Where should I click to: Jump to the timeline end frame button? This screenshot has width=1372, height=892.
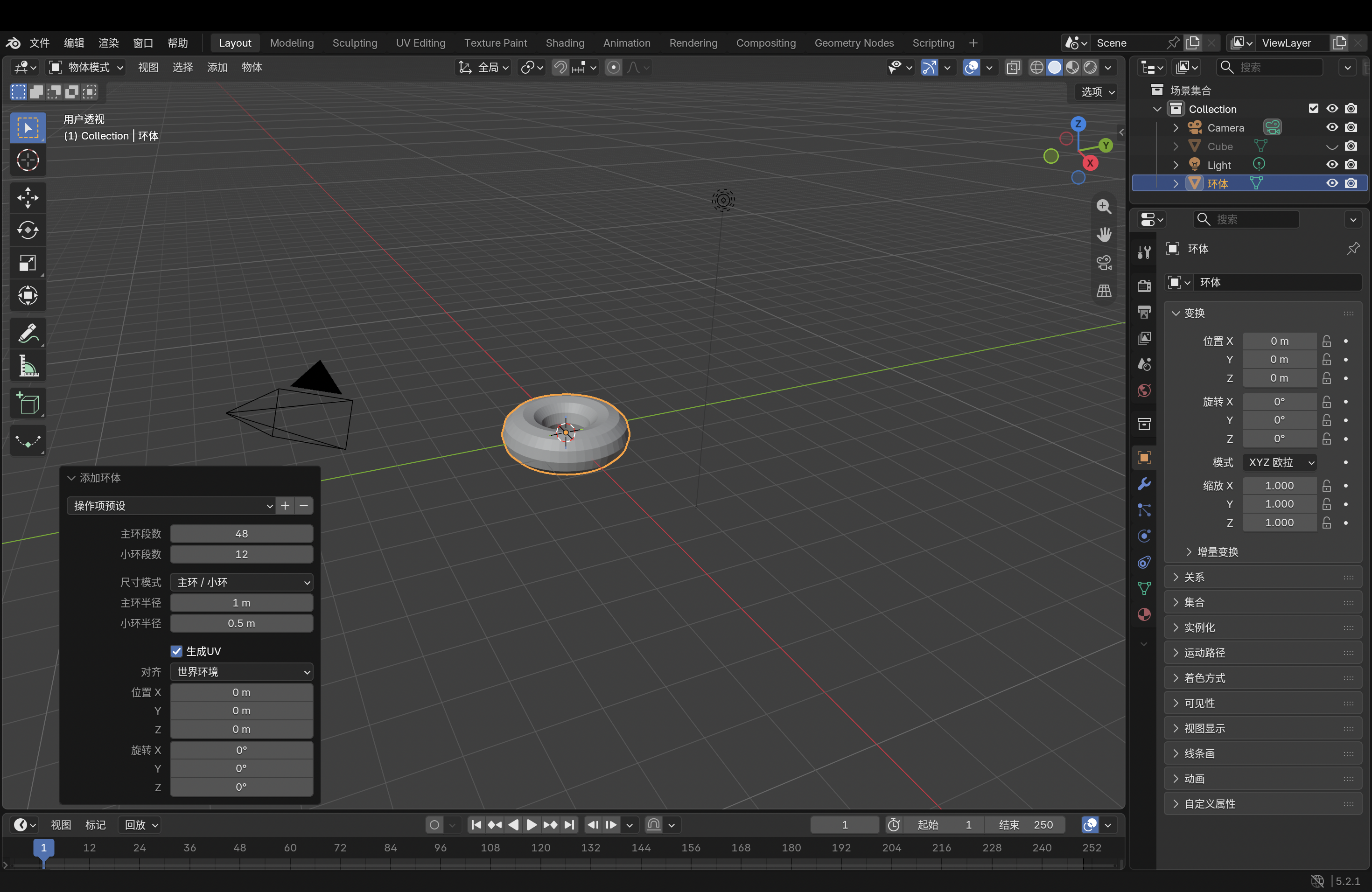pos(569,825)
